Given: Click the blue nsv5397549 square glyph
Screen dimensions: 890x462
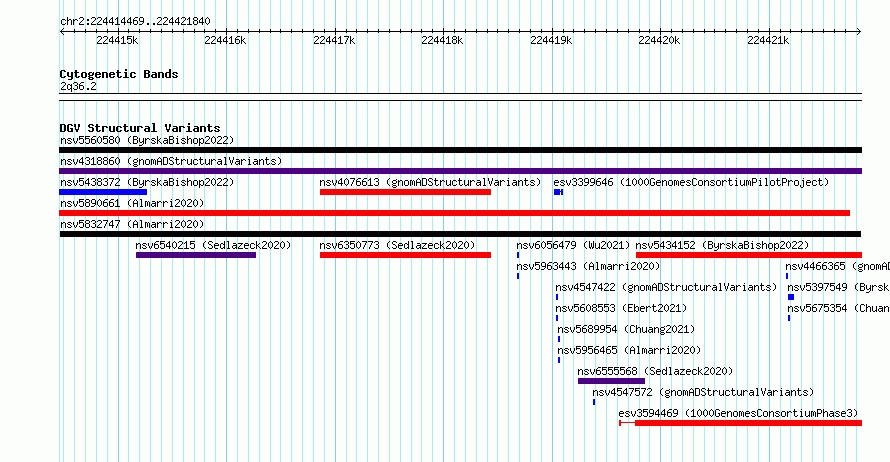Looking at the screenshot, I should click(791, 297).
